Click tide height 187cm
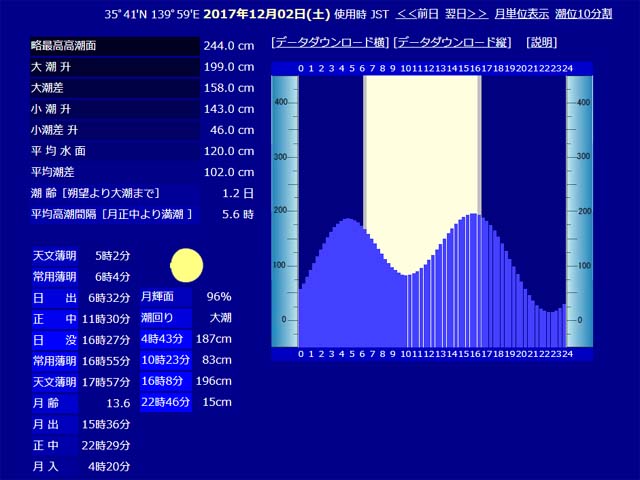Screen dimensions: 640x480 click(214, 339)
